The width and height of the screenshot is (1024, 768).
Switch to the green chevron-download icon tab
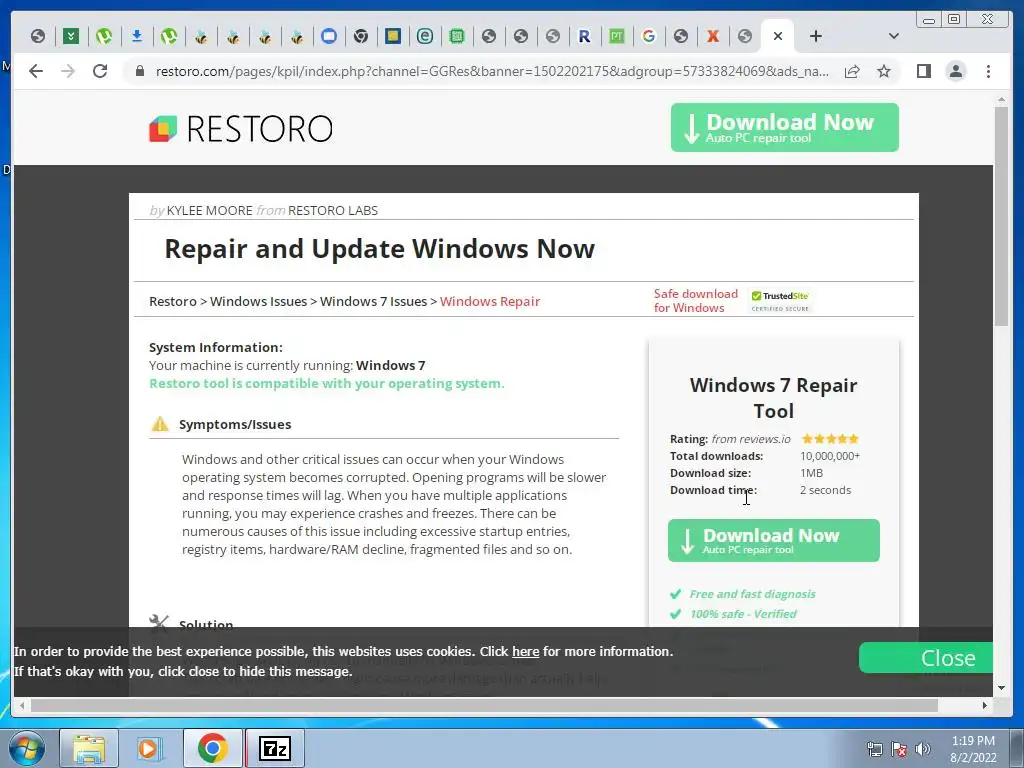pyautogui.click(x=71, y=36)
